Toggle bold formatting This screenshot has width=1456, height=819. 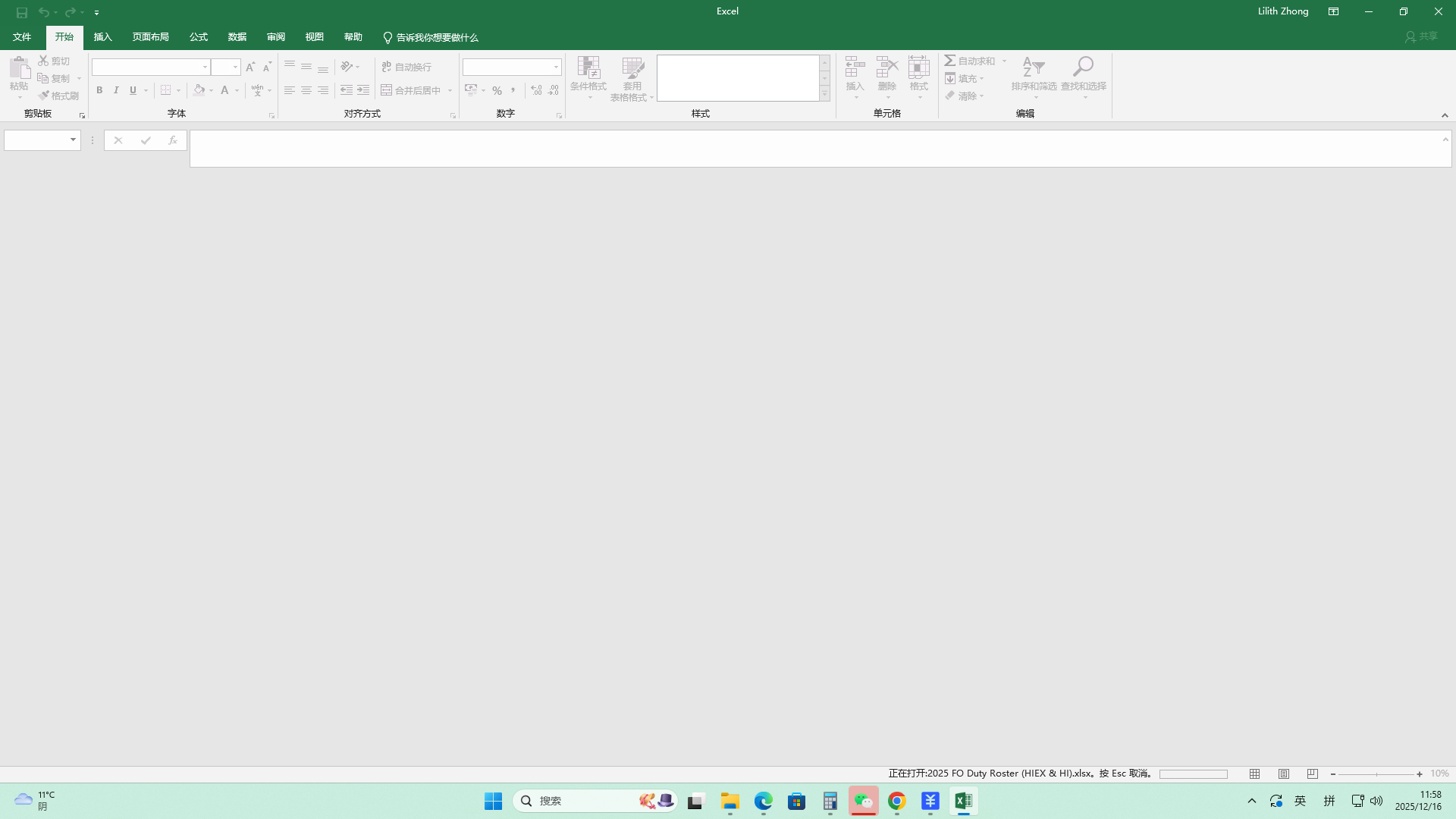coord(99,90)
